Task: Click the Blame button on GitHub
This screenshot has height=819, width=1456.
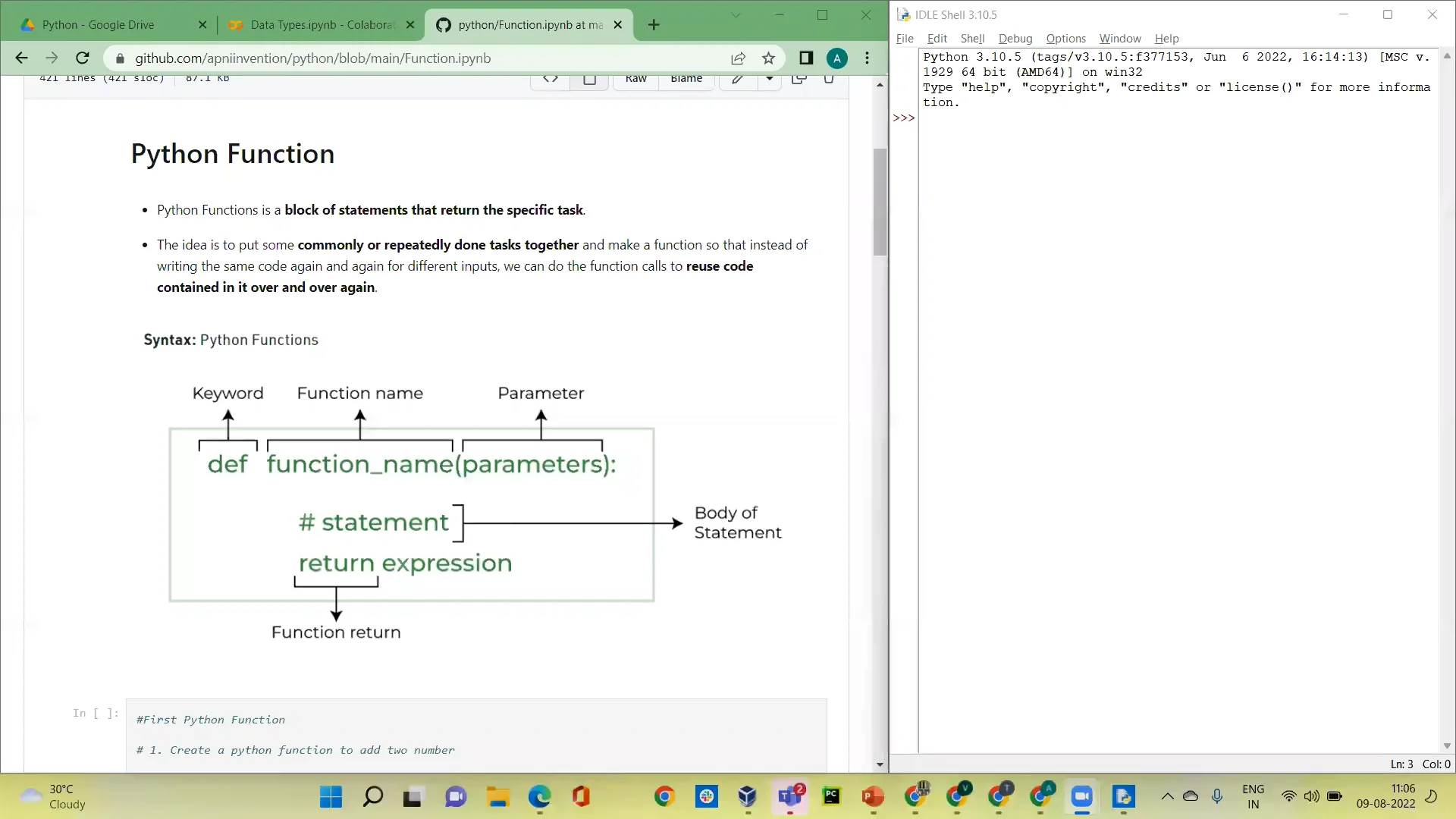Action: pyautogui.click(x=686, y=77)
